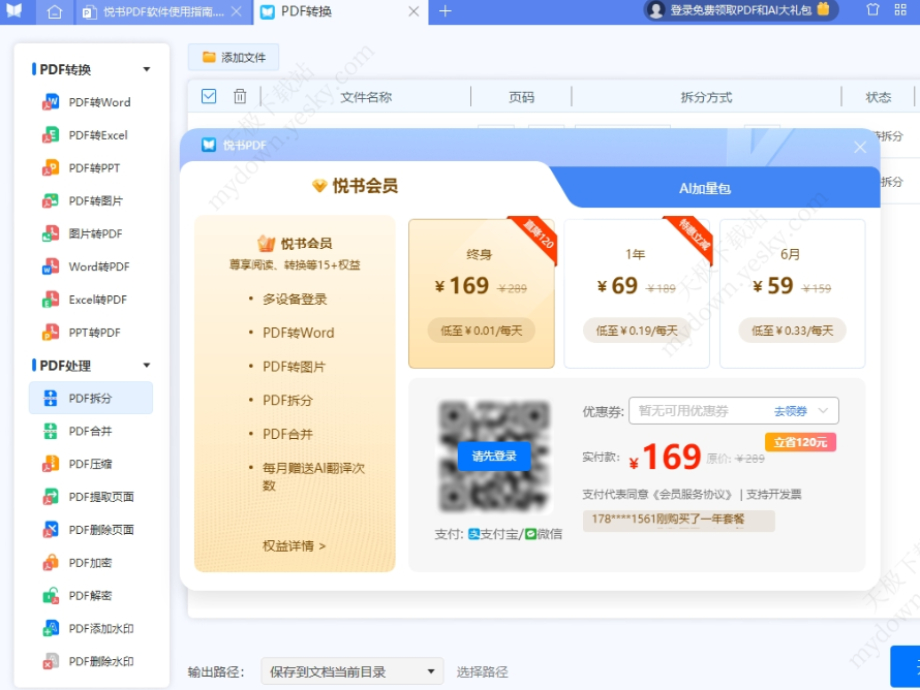Open PDF删除页面 tool
The image size is (920, 690).
click(x=89, y=529)
